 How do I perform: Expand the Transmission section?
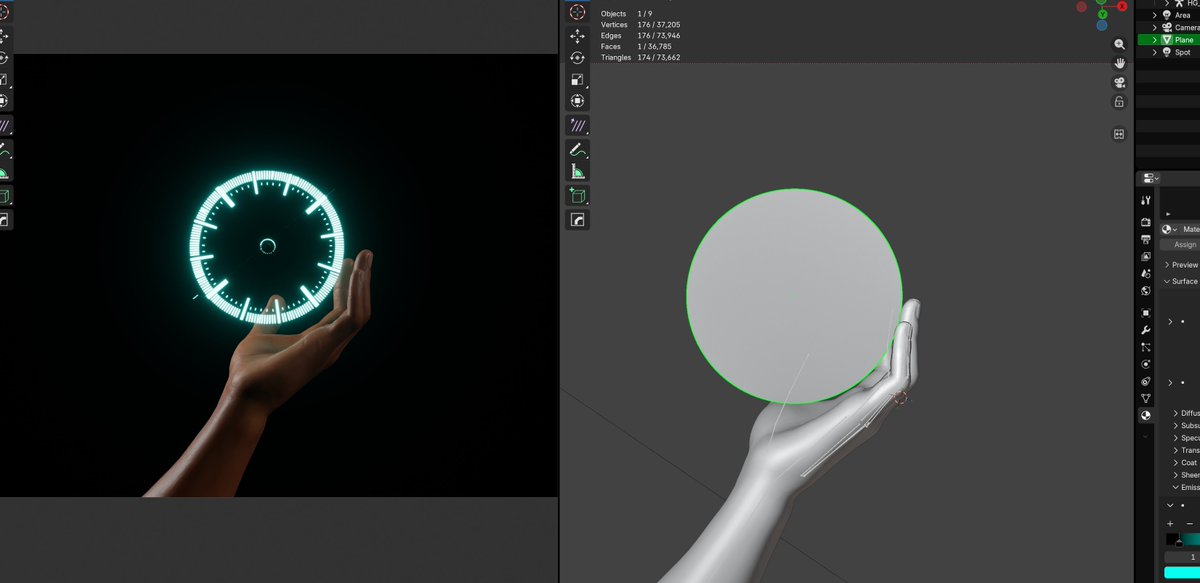click(x=1187, y=451)
